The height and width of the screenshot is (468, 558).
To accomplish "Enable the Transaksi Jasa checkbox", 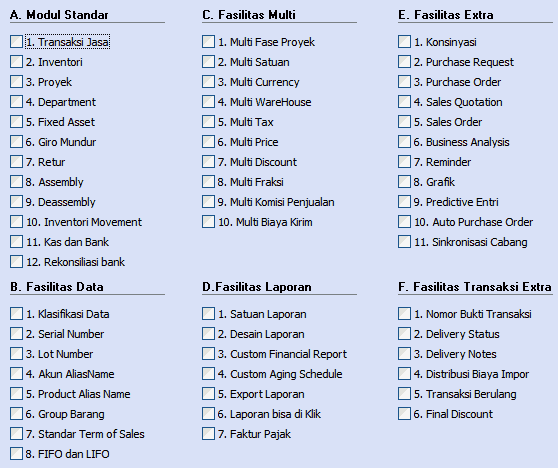I will pyautogui.click(x=16, y=42).
